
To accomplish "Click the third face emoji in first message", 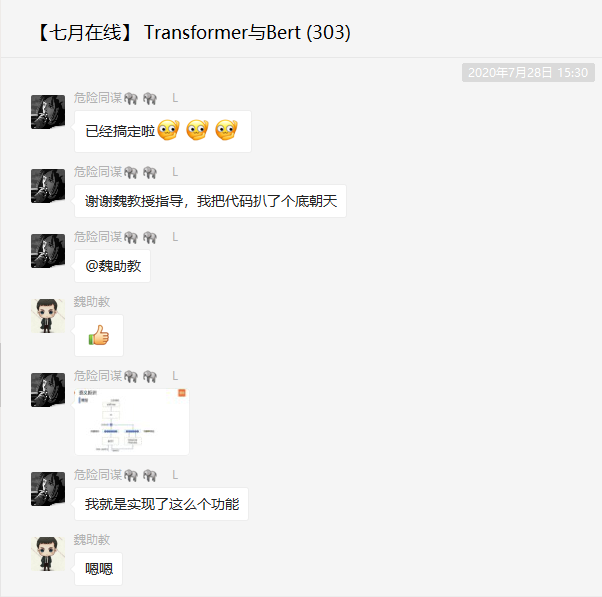I will pyautogui.click(x=227, y=130).
